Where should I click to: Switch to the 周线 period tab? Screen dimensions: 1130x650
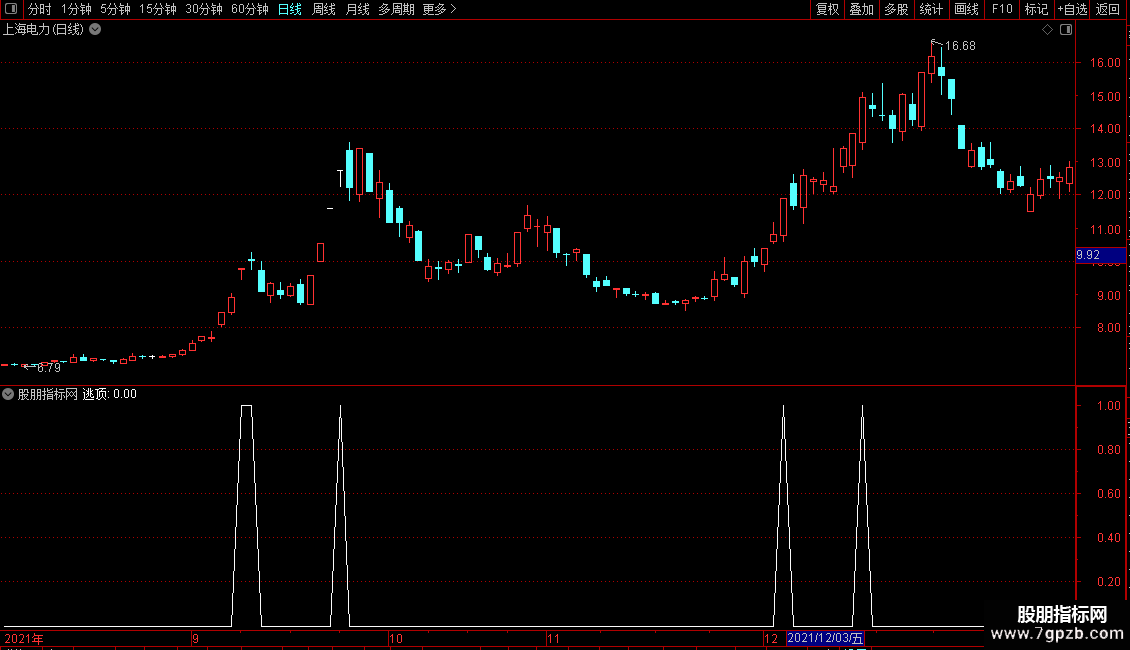324,9
